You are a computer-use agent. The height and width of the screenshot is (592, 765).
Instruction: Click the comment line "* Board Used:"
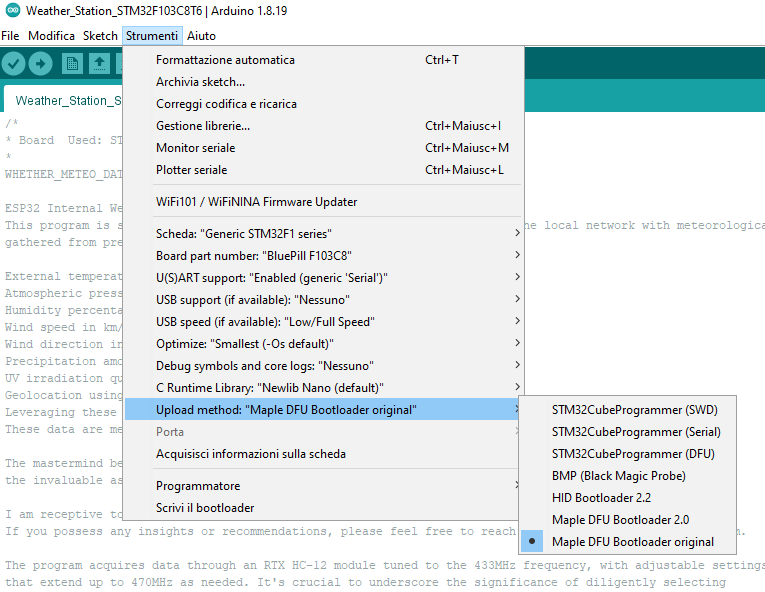click(63, 140)
